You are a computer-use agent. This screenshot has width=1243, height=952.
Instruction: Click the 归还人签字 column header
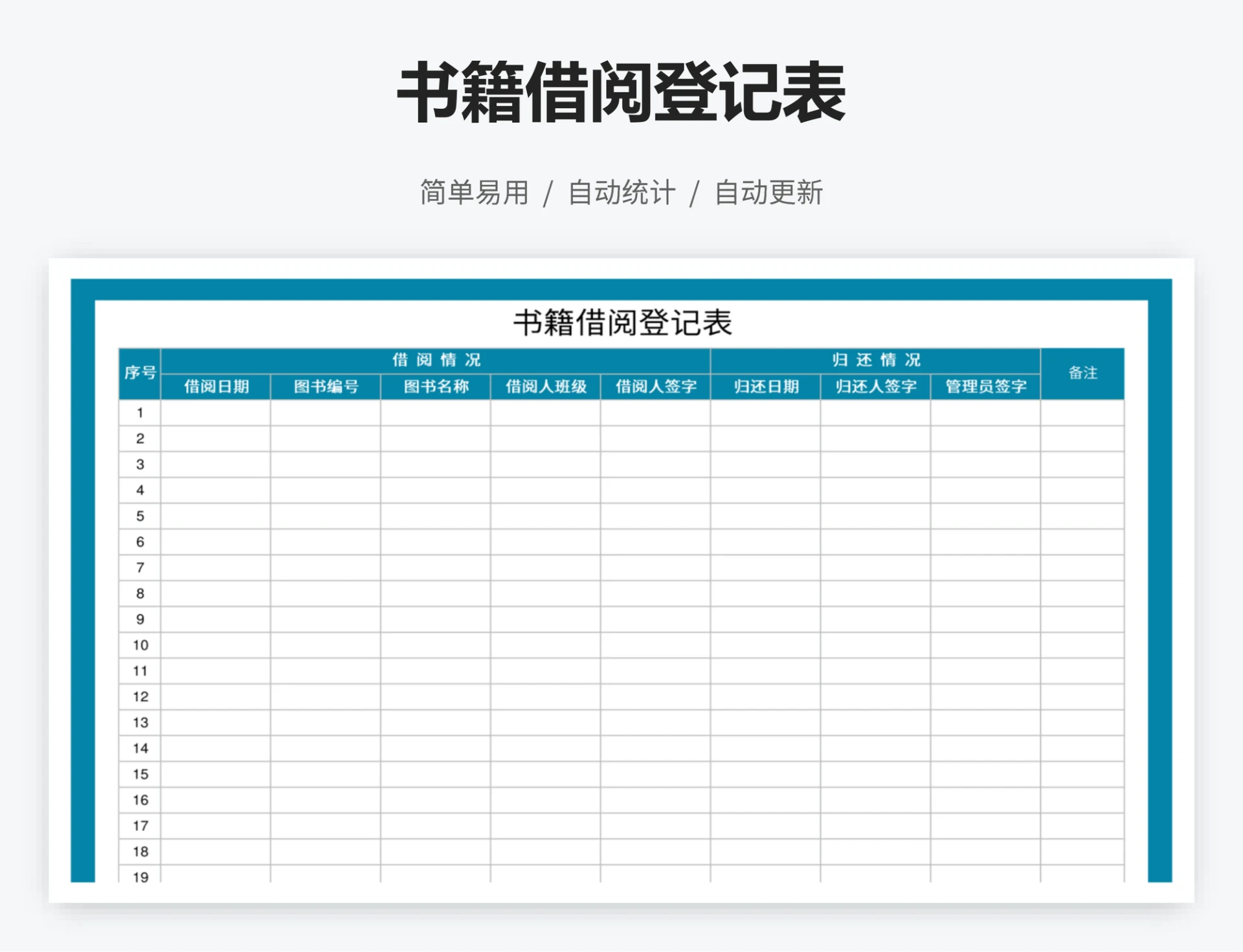click(875, 388)
